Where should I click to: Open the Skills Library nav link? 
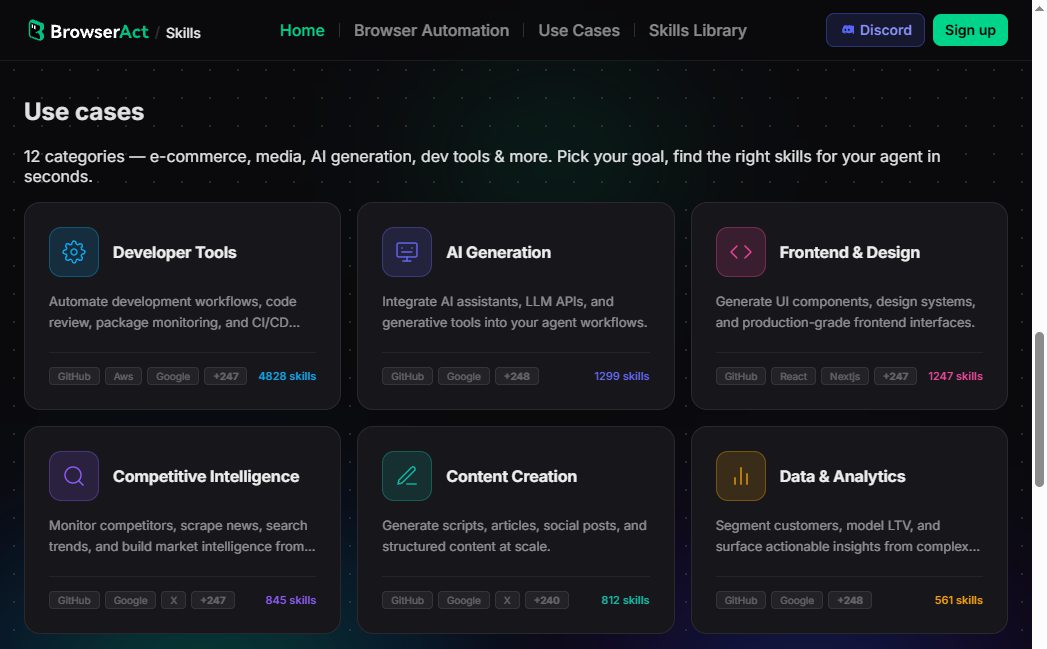click(698, 31)
